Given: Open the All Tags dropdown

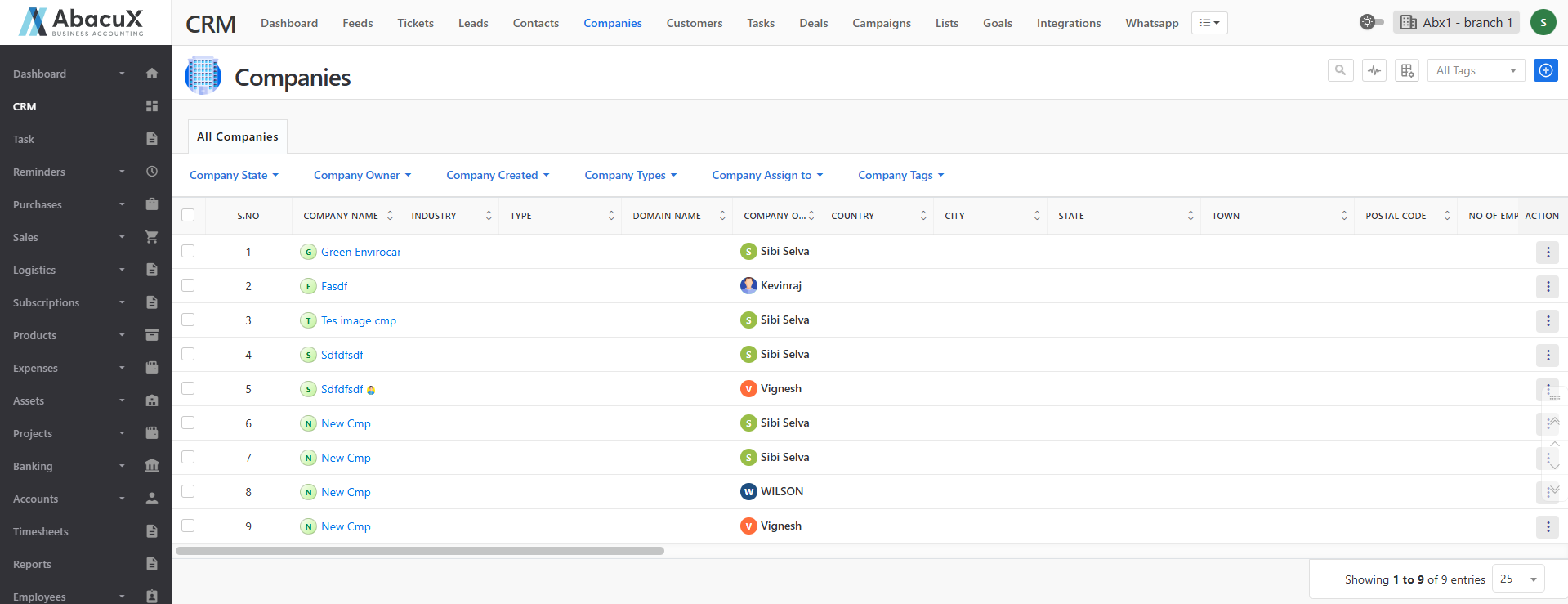Looking at the screenshot, I should click(x=1476, y=70).
